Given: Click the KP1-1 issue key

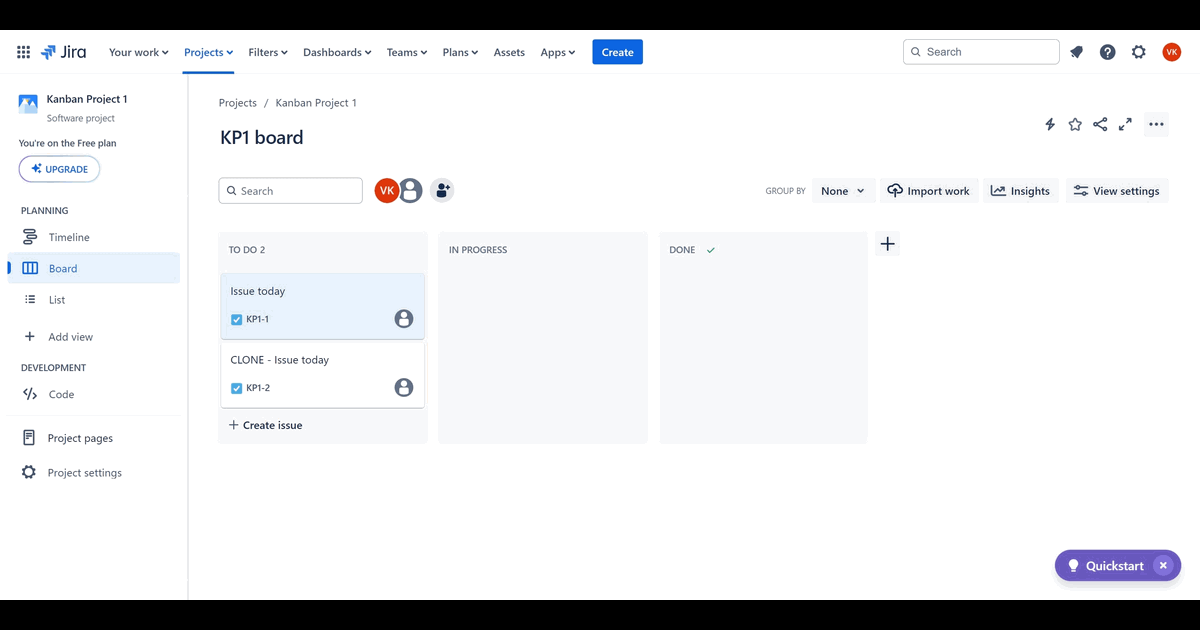Looking at the screenshot, I should [257, 320].
